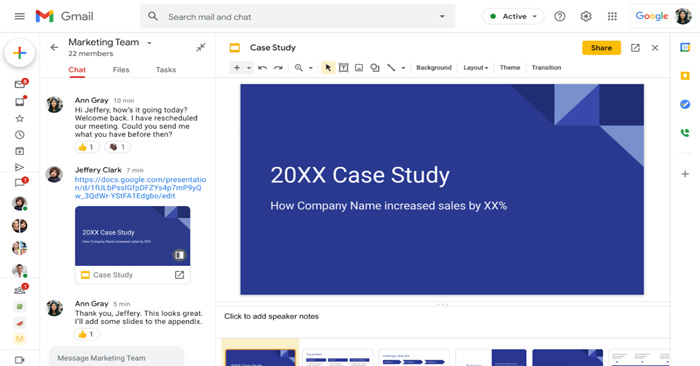Click the fist reaction on Ann's message

117,147
